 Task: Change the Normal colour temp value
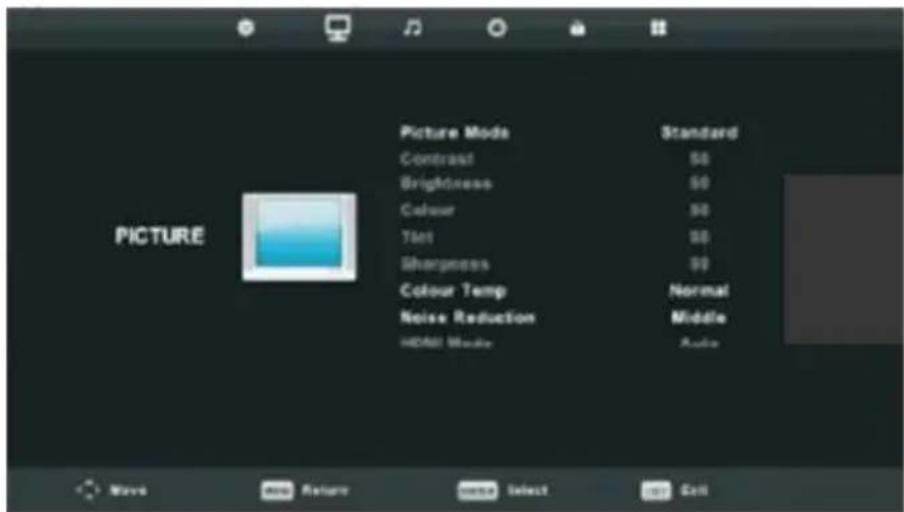(699, 291)
